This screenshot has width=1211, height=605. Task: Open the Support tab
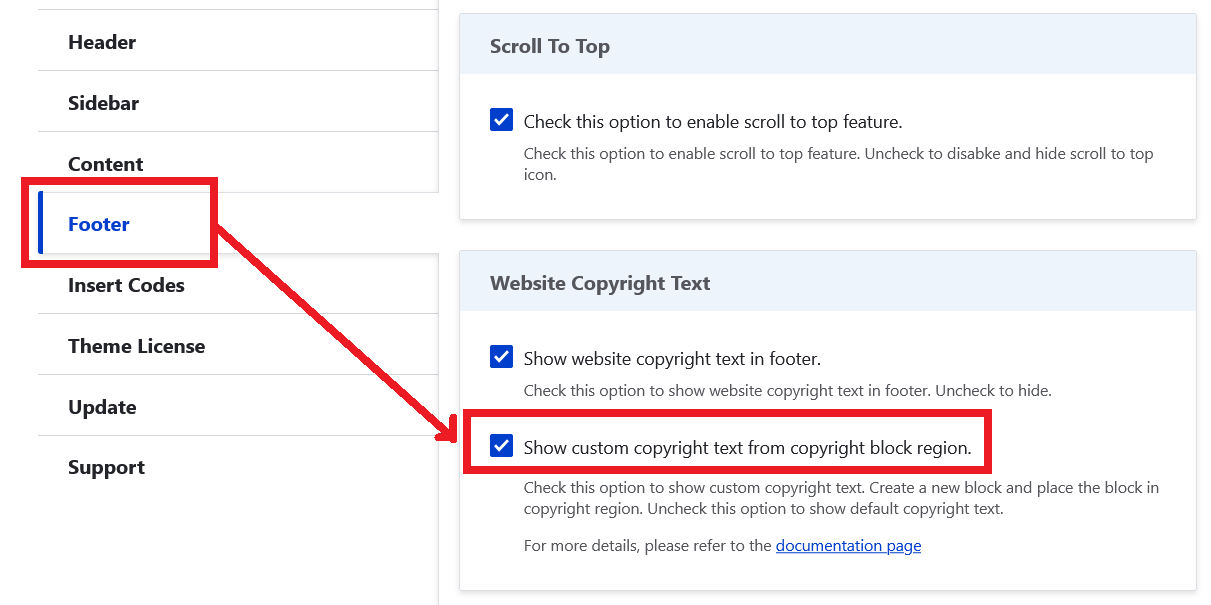[x=106, y=466]
